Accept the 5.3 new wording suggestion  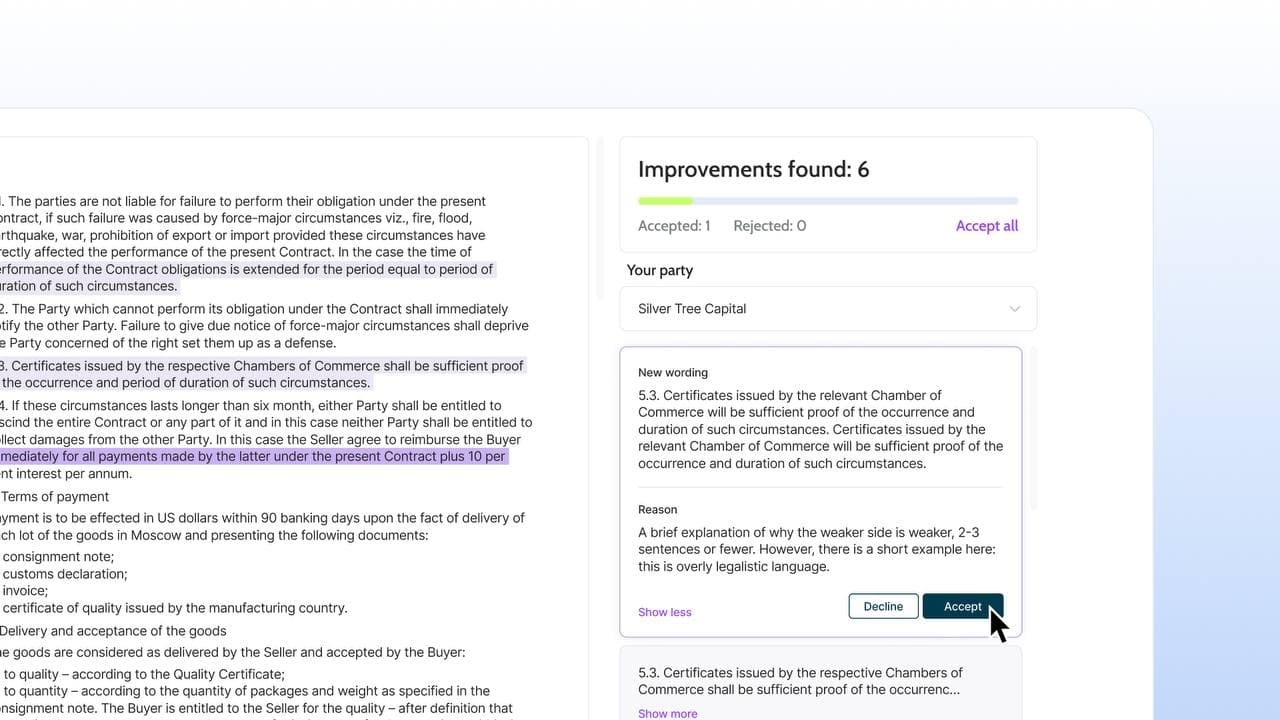[962, 606]
